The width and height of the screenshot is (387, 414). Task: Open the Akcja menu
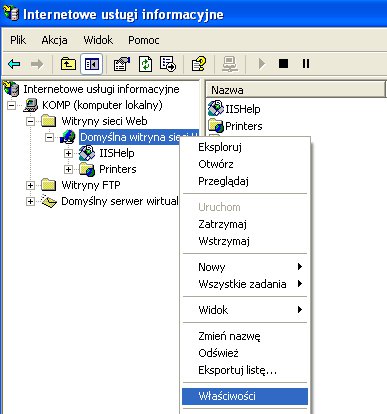tap(54, 40)
